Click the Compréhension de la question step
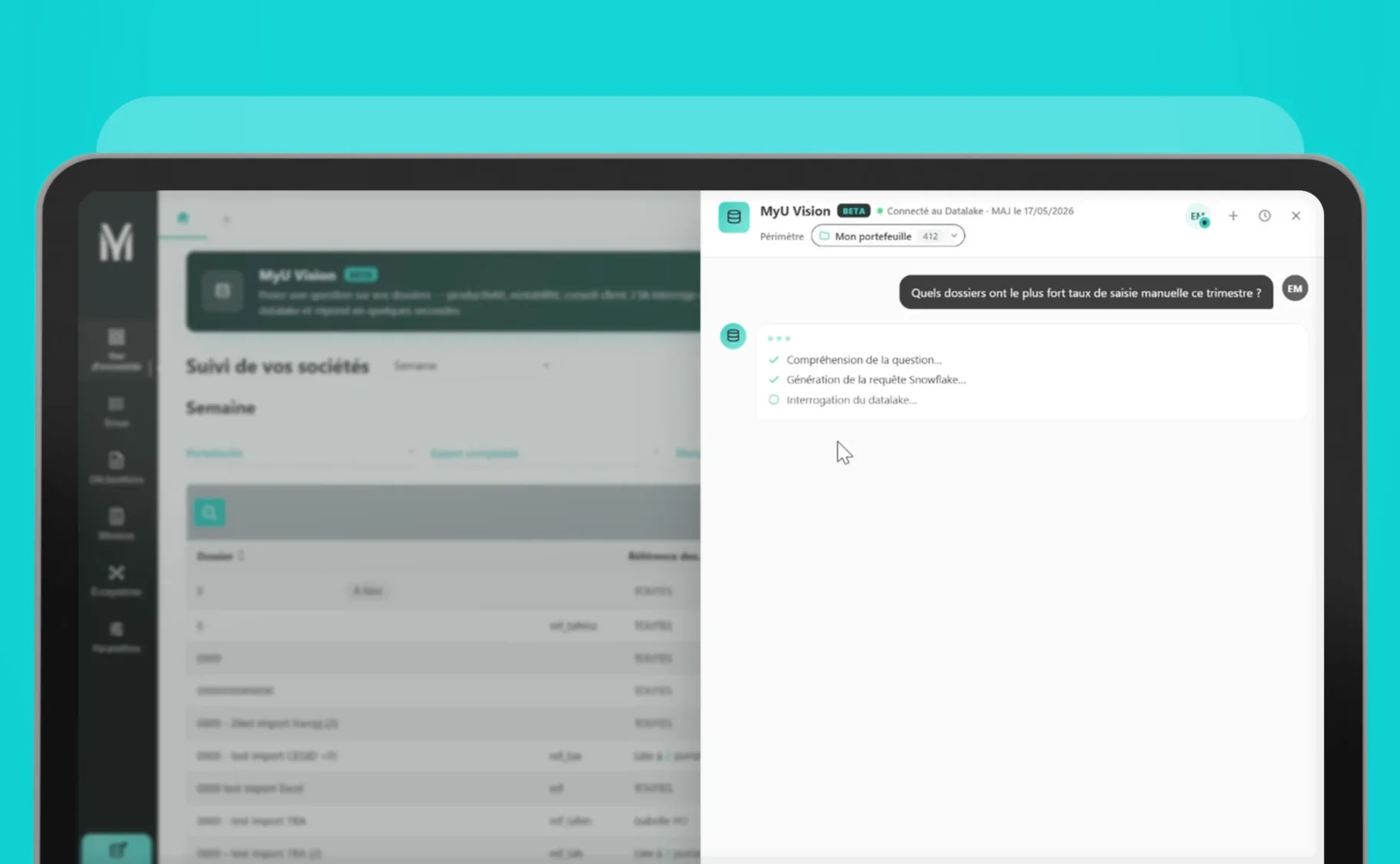The image size is (1400, 864). [x=864, y=359]
